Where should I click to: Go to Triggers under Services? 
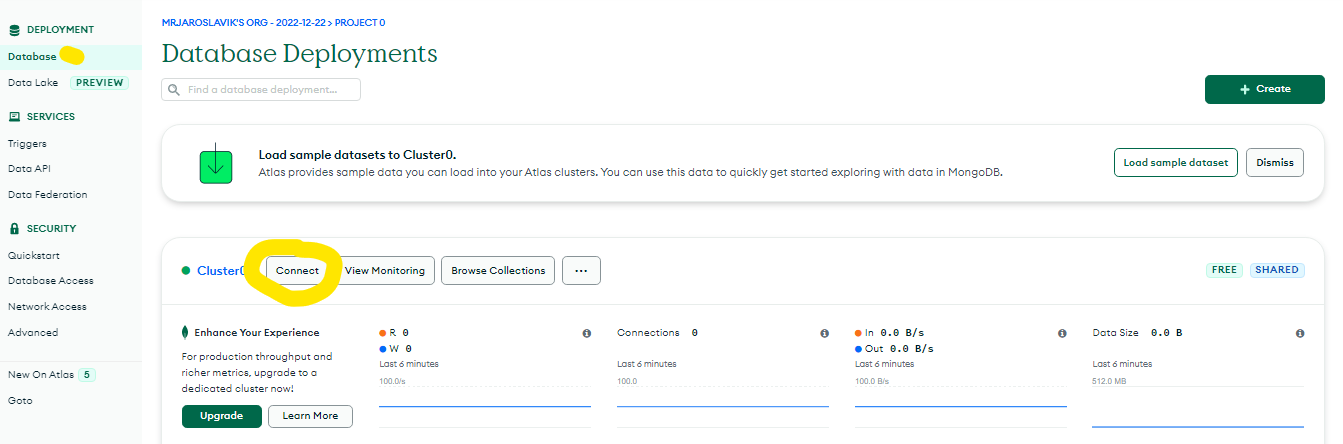click(27, 143)
